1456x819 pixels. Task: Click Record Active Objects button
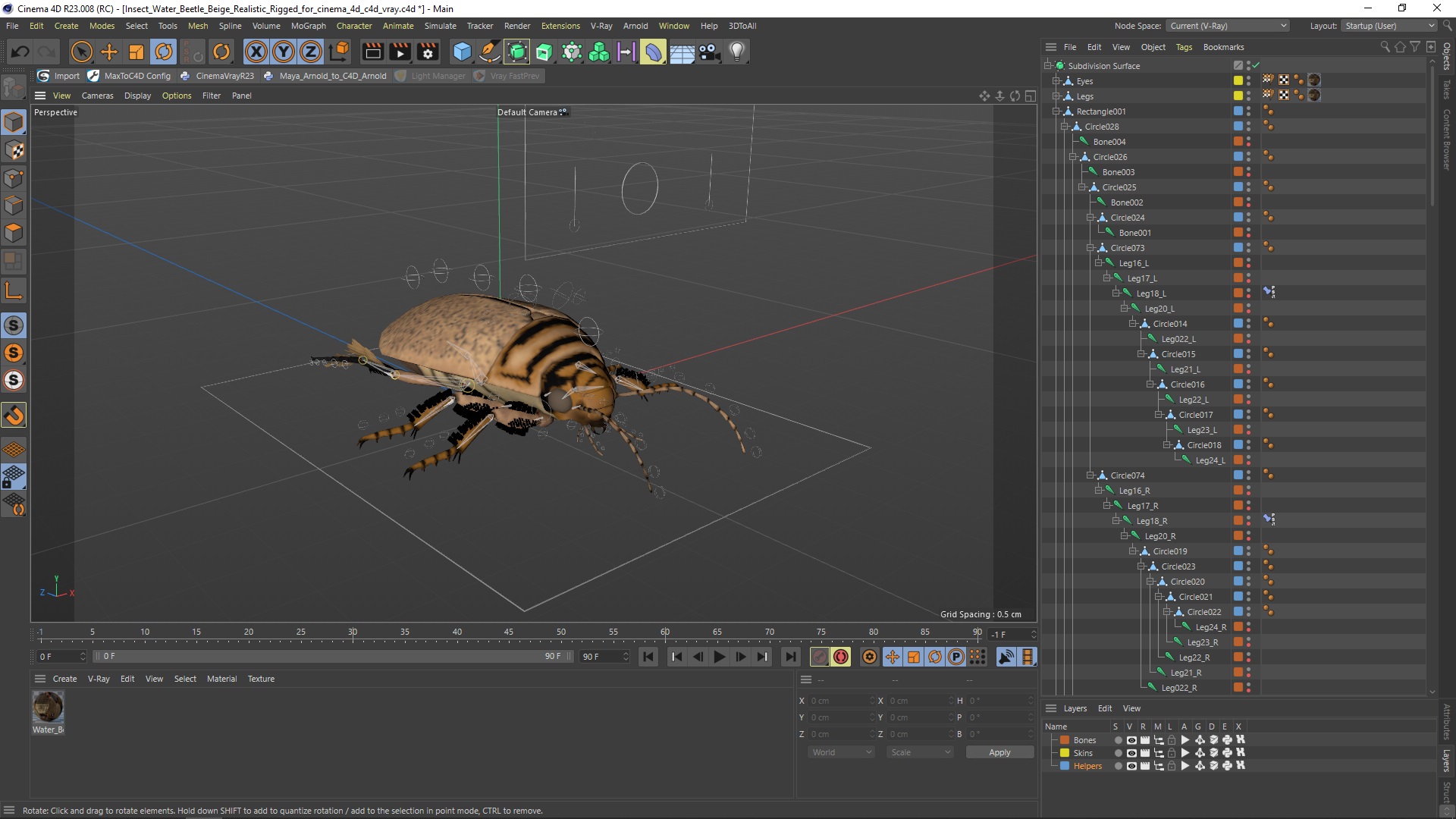pos(820,657)
